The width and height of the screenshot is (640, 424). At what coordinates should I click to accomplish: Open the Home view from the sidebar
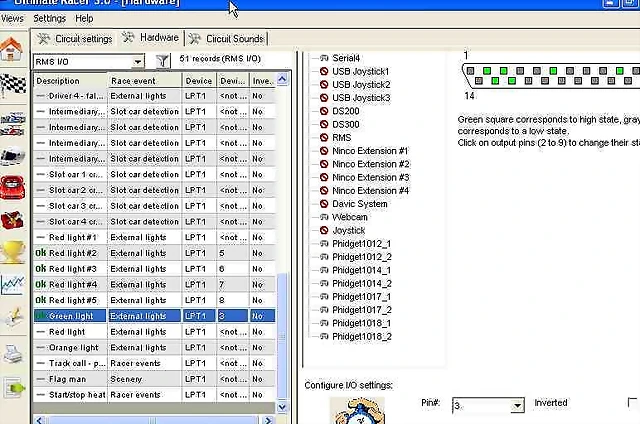click(x=12, y=49)
